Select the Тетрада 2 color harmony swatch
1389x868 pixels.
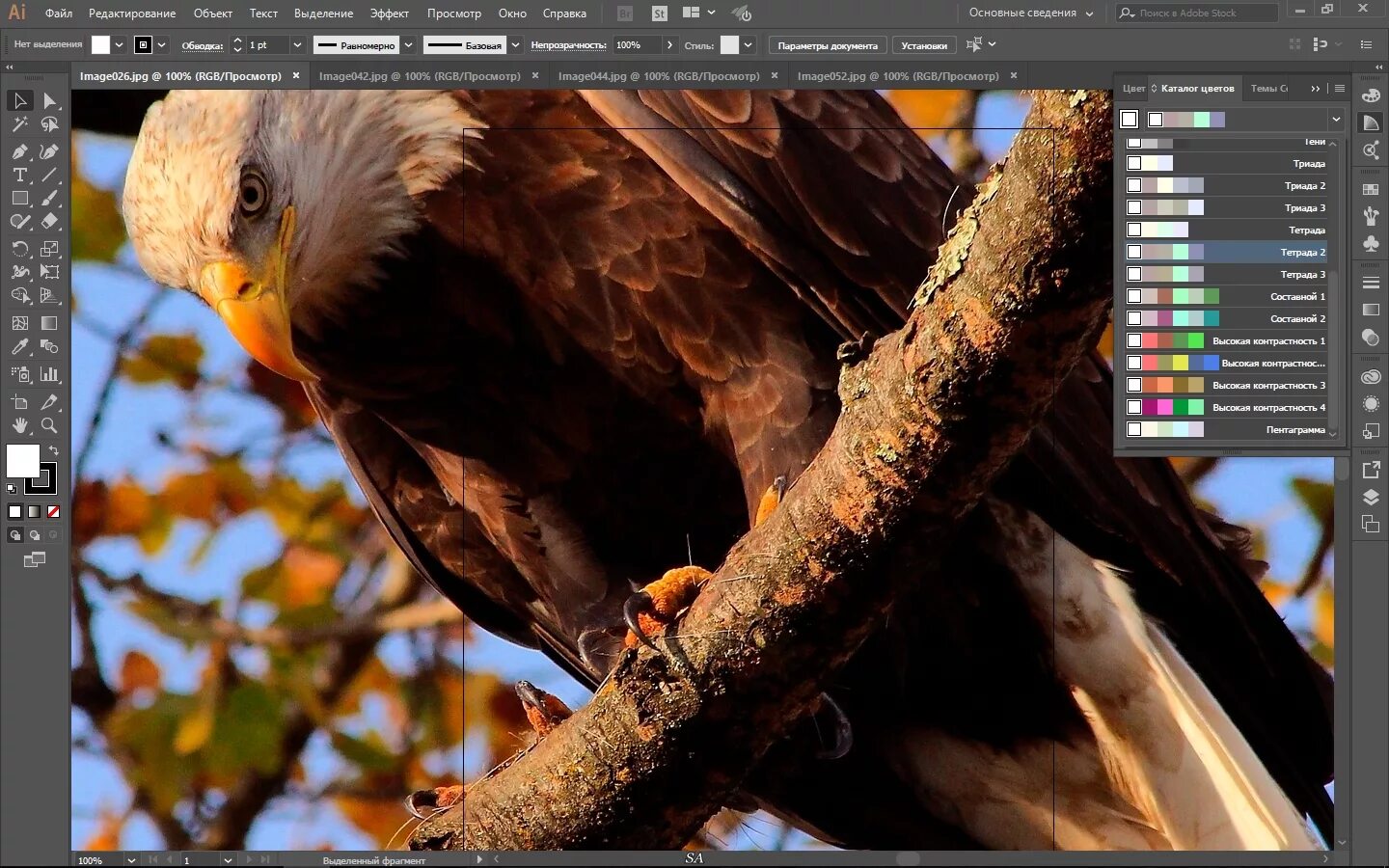[1225, 252]
